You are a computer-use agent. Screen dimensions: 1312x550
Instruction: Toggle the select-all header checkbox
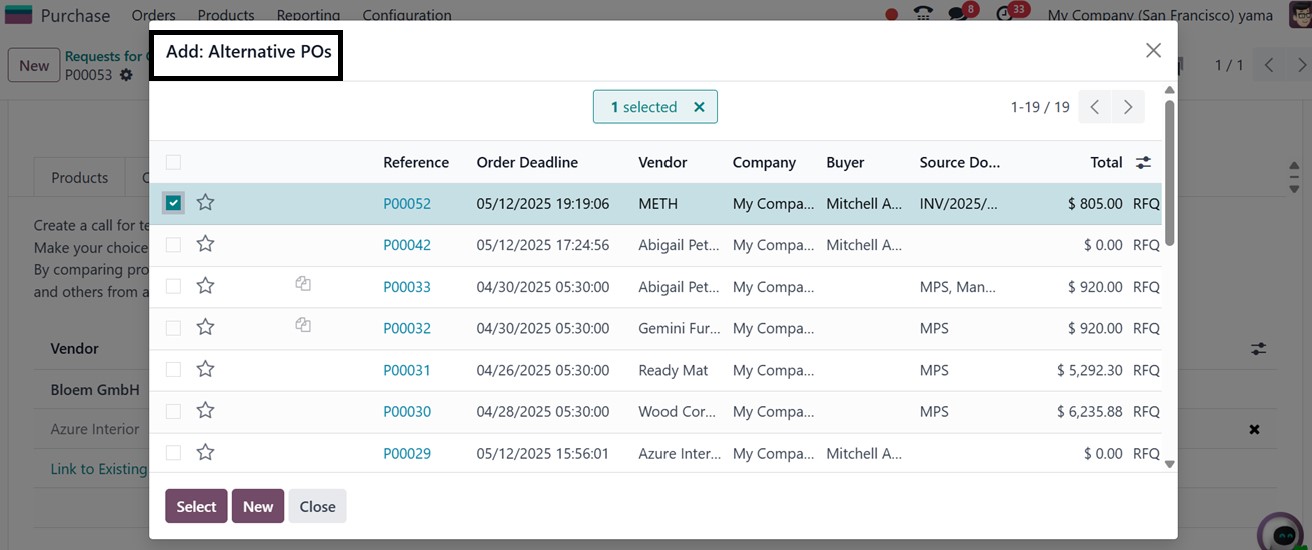click(174, 162)
